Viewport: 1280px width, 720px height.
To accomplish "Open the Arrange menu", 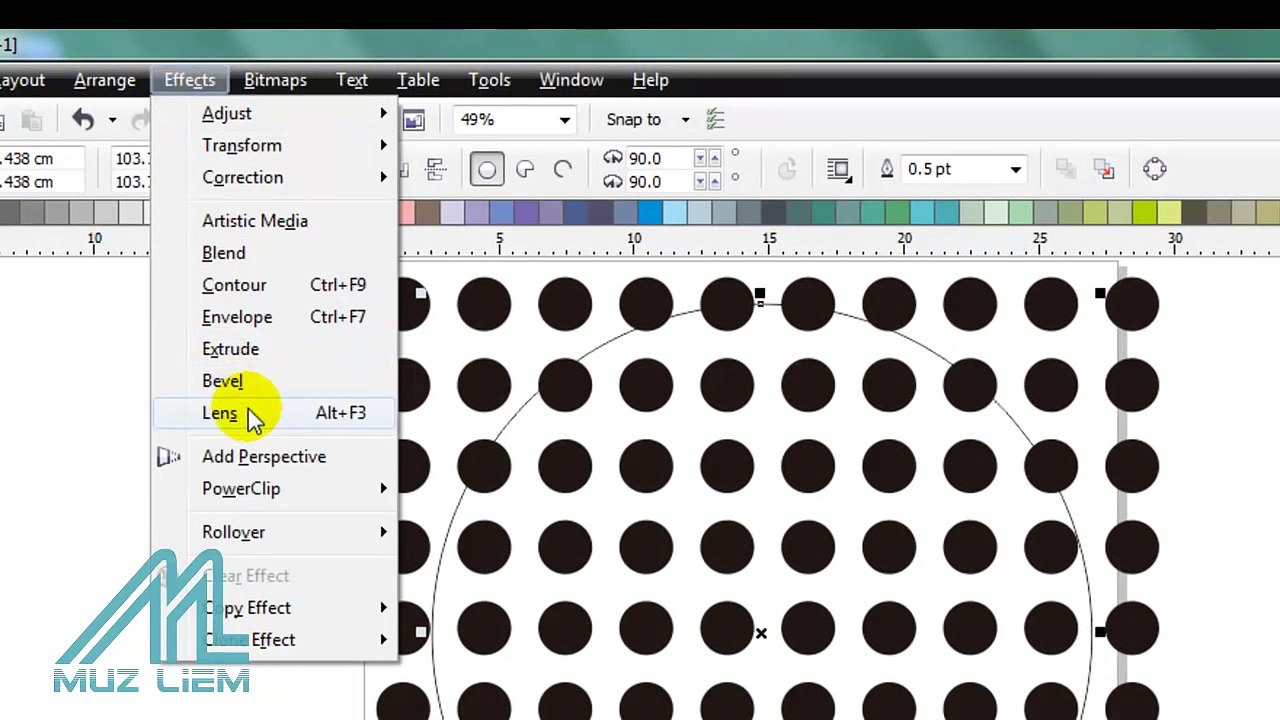I will coord(105,80).
